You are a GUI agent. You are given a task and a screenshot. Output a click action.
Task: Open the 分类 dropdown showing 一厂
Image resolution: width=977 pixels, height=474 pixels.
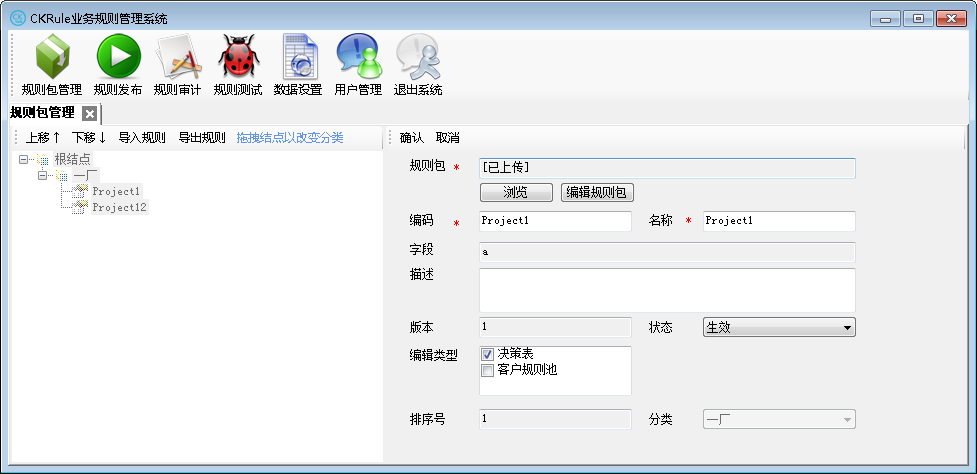point(779,419)
